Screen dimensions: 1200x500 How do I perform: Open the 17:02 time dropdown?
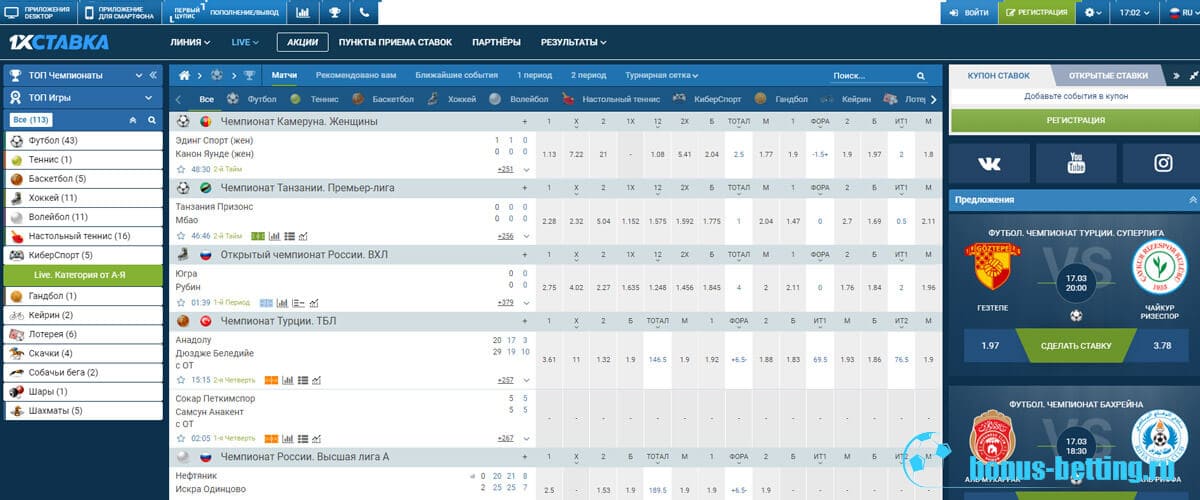tap(1135, 13)
